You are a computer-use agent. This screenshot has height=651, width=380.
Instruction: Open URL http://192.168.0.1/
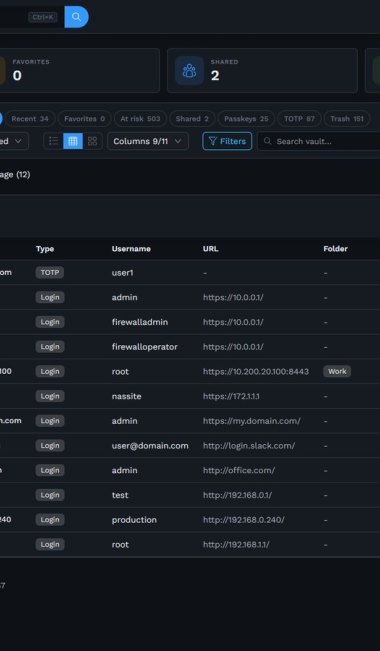pyautogui.click(x=237, y=495)
